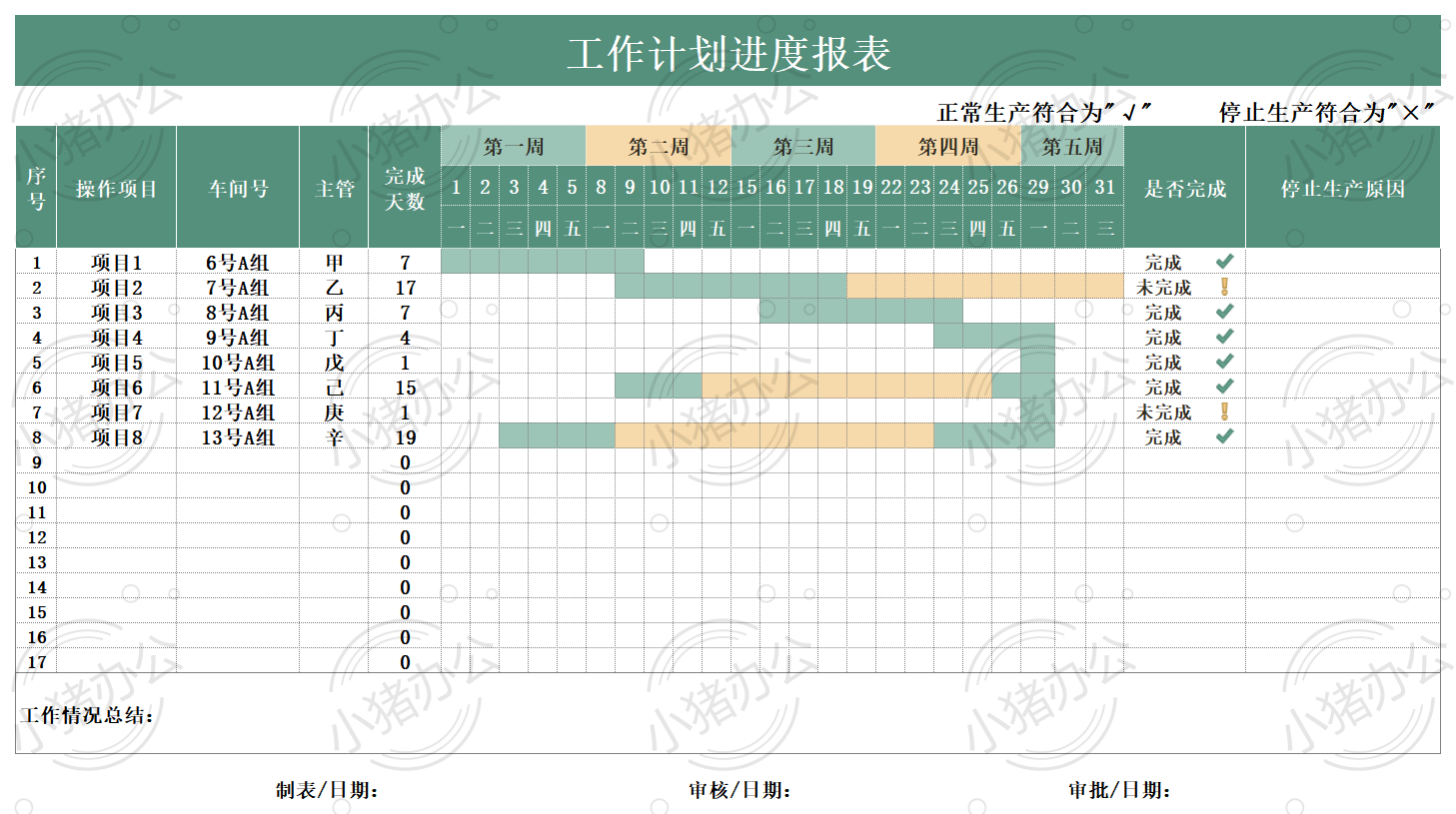Select supervisor cell 辛
Image resolution: width=1456 pixels, height=814 pixels.
(335, 436)
